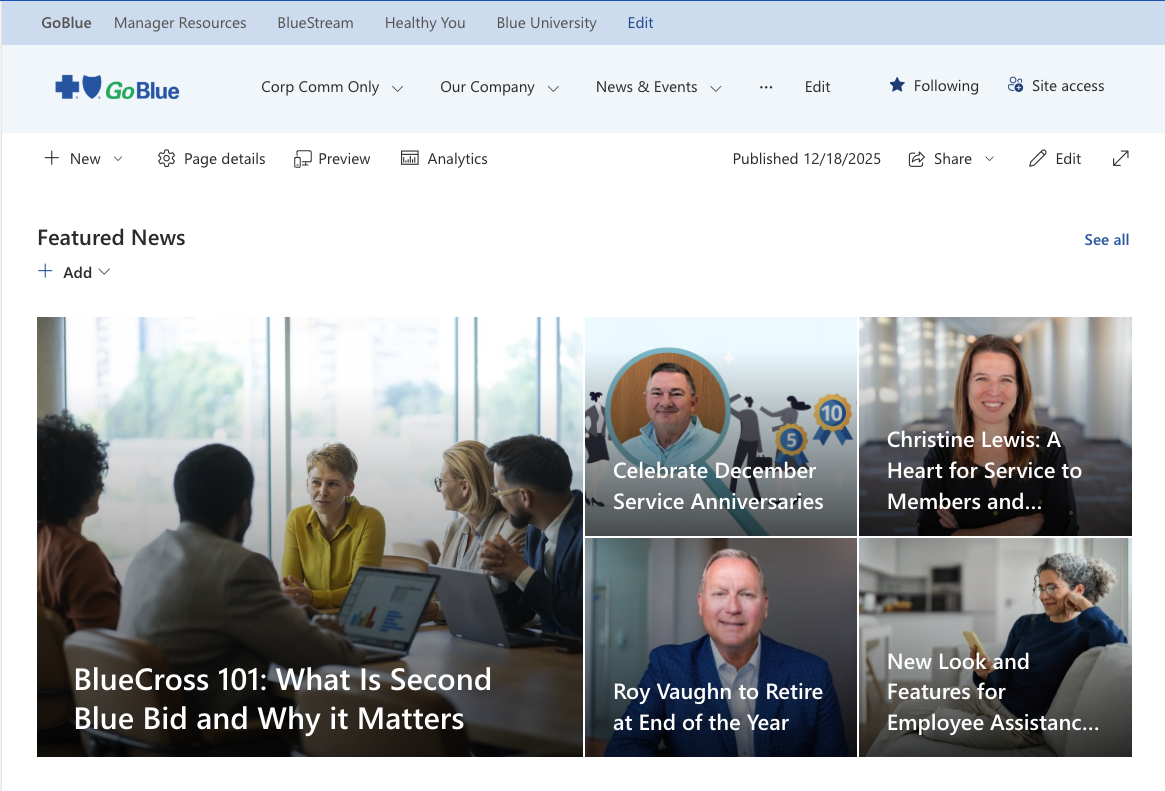This screenshot has height=791, width=1165.
Task: Click the Following label
Action: pos(946,85)
